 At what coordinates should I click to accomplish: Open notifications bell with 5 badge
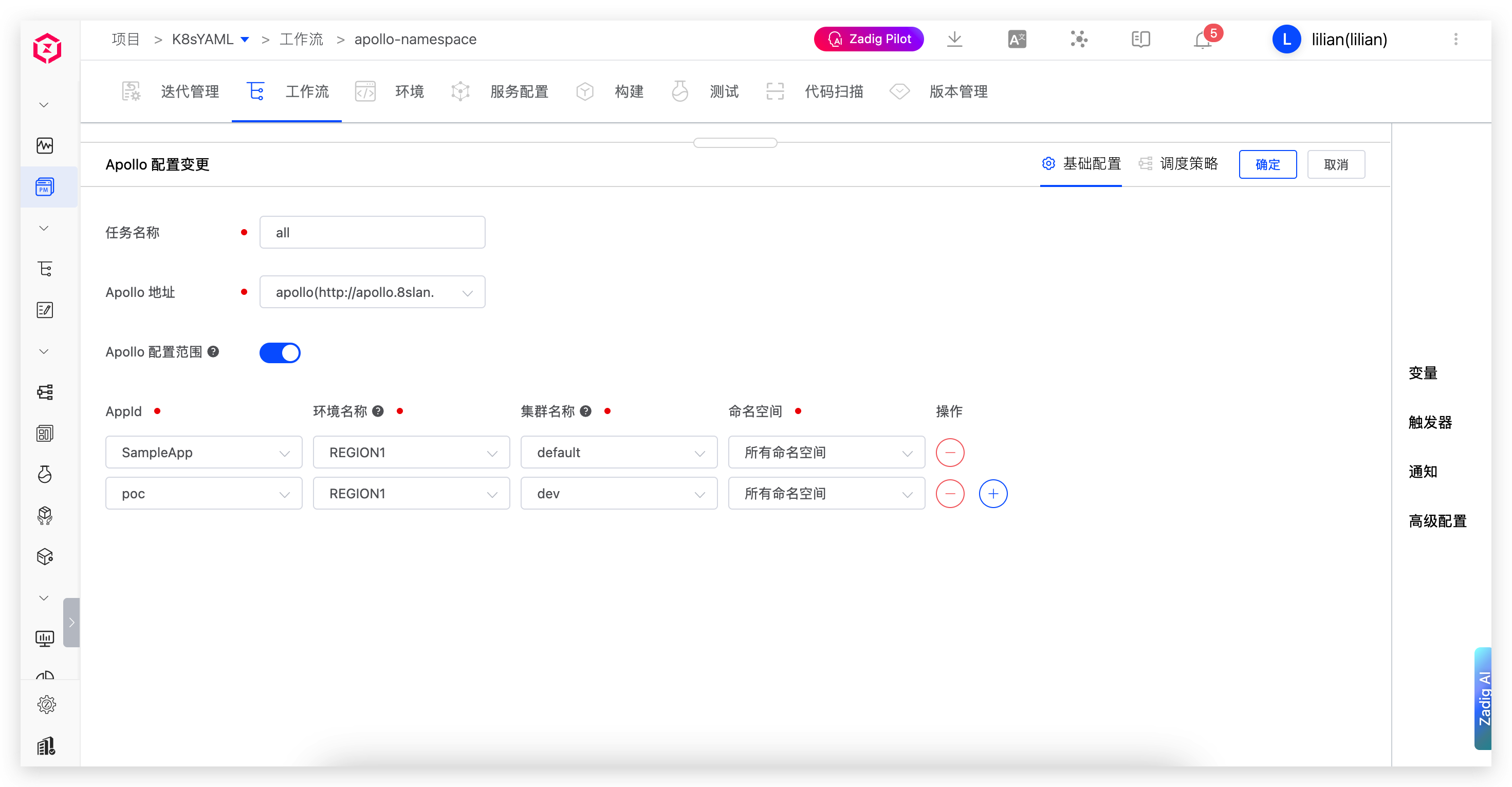tap(1202, 40)
